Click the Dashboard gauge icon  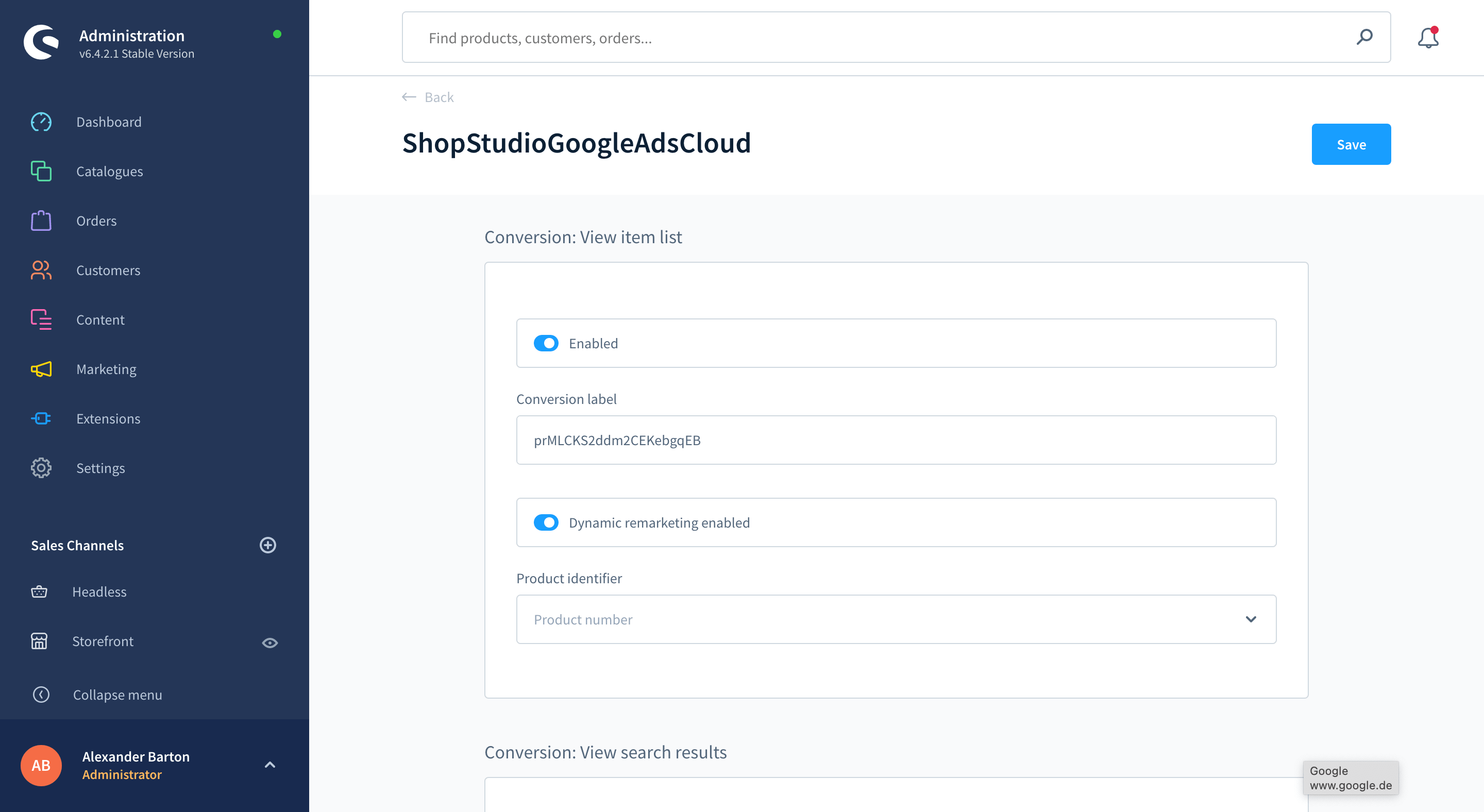41,122
